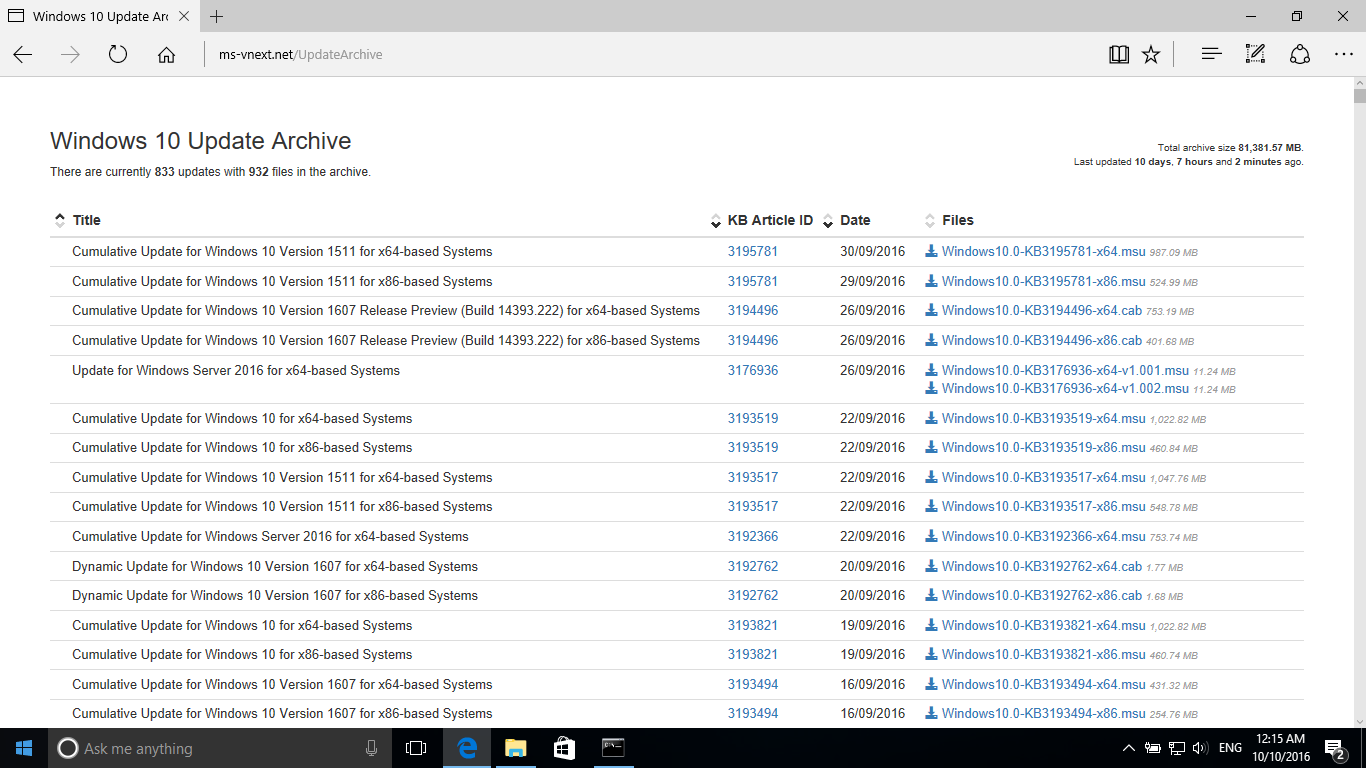Download Windows10.0-KB3193494-x86.msu
The height and width of the screenshot is (768, 1366).
pyautogui.click(x=1043, y=714)
